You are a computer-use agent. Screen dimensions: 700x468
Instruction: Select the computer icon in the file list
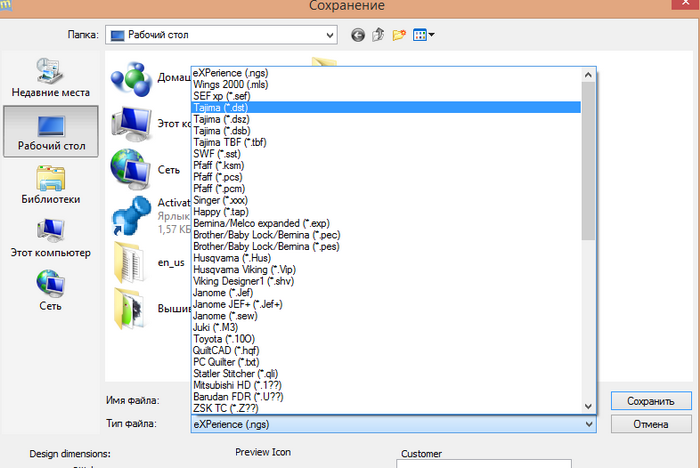[x=131, y=124]
